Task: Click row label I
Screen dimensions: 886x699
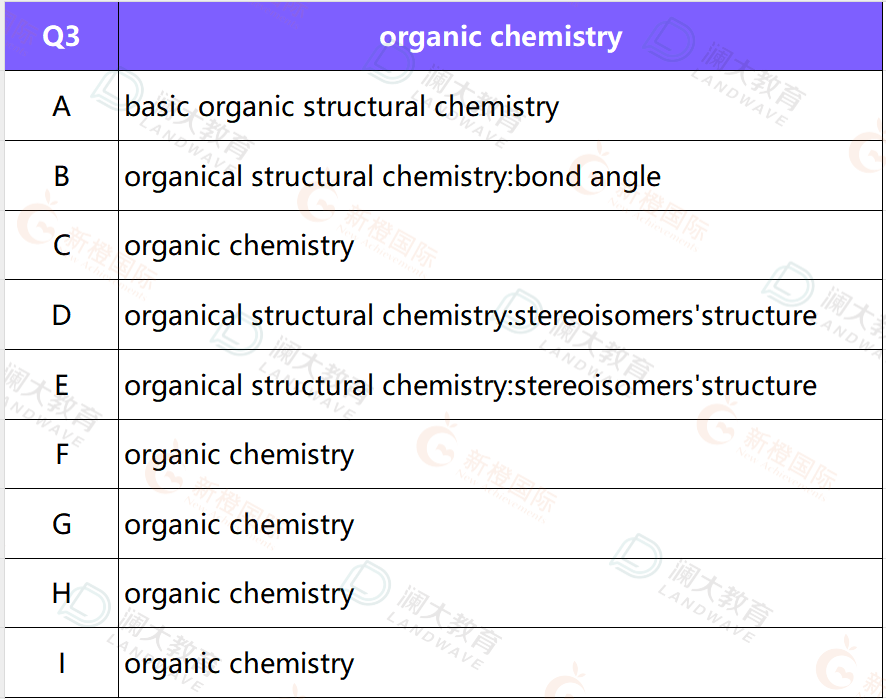Action: [62, 663]
